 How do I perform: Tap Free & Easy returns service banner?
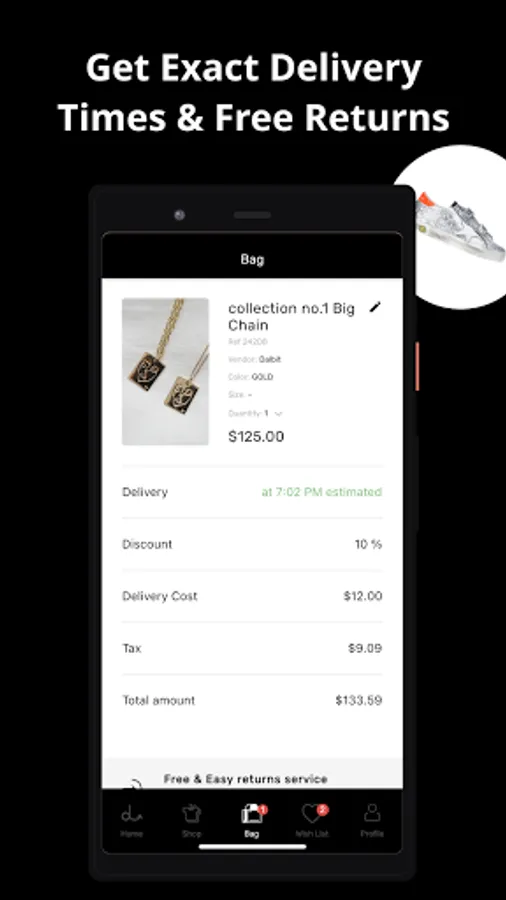[252, 774]
